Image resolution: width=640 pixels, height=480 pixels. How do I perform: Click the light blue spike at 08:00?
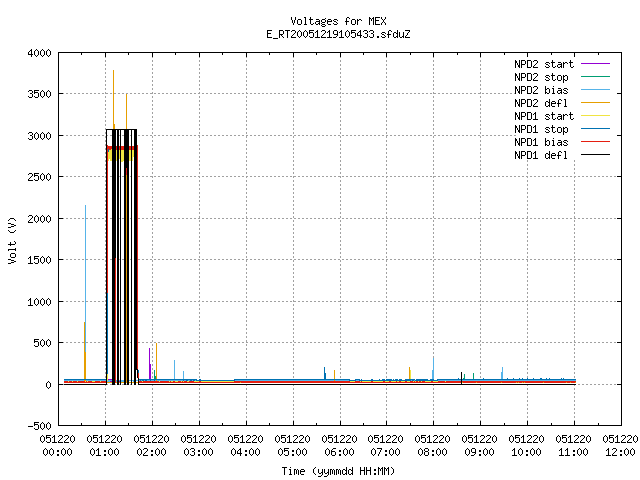point(433,367)
